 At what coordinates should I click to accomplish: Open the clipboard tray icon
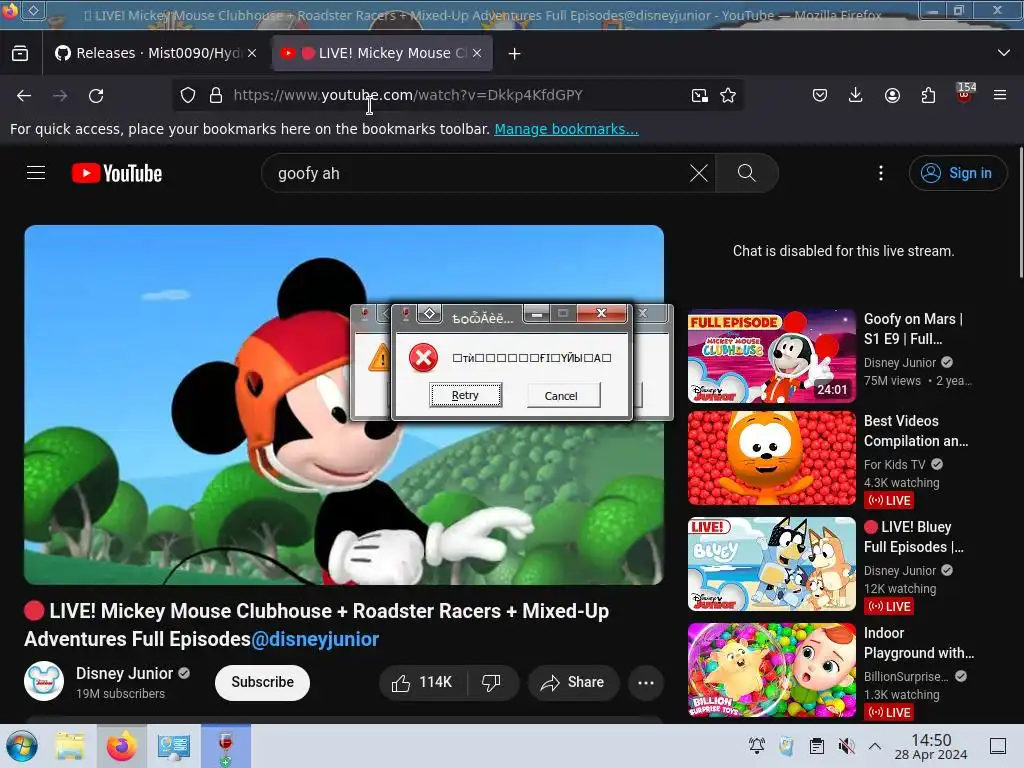816,746
